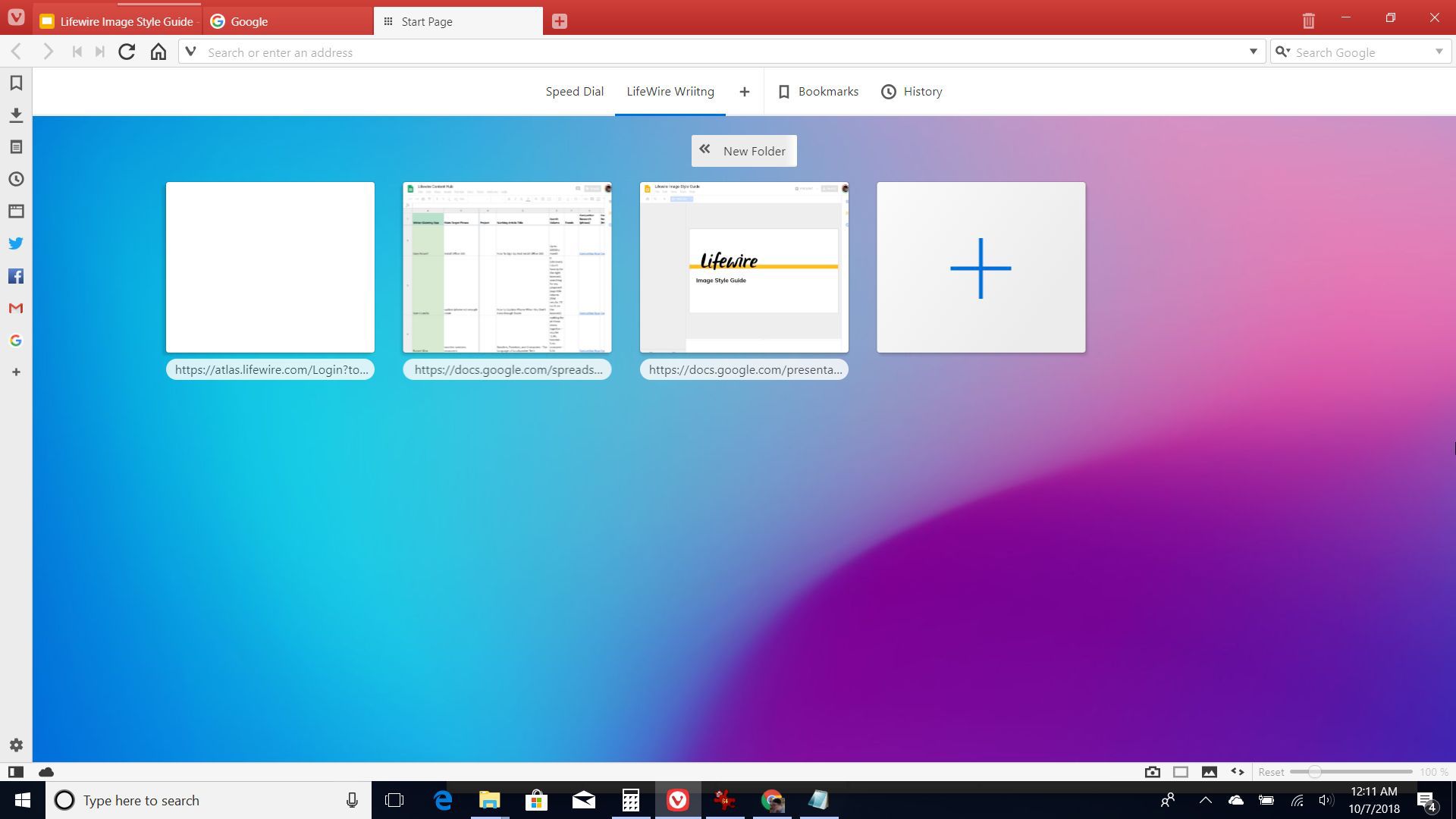Expand the address bar typed history dropdown
Viewport: 1456px width, 819px height.
coord(1253,52)
